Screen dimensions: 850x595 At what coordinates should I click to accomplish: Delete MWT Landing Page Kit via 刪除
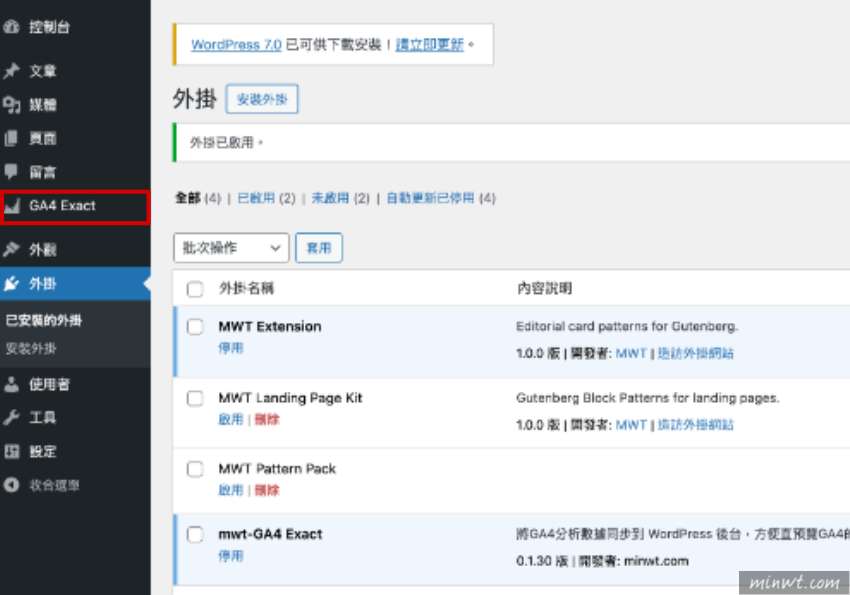pyautogui.click(x=267, y=419)
